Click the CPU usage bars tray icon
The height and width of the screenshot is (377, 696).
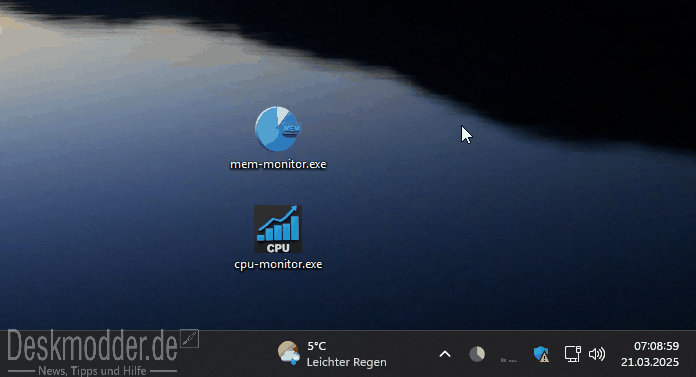509,360
